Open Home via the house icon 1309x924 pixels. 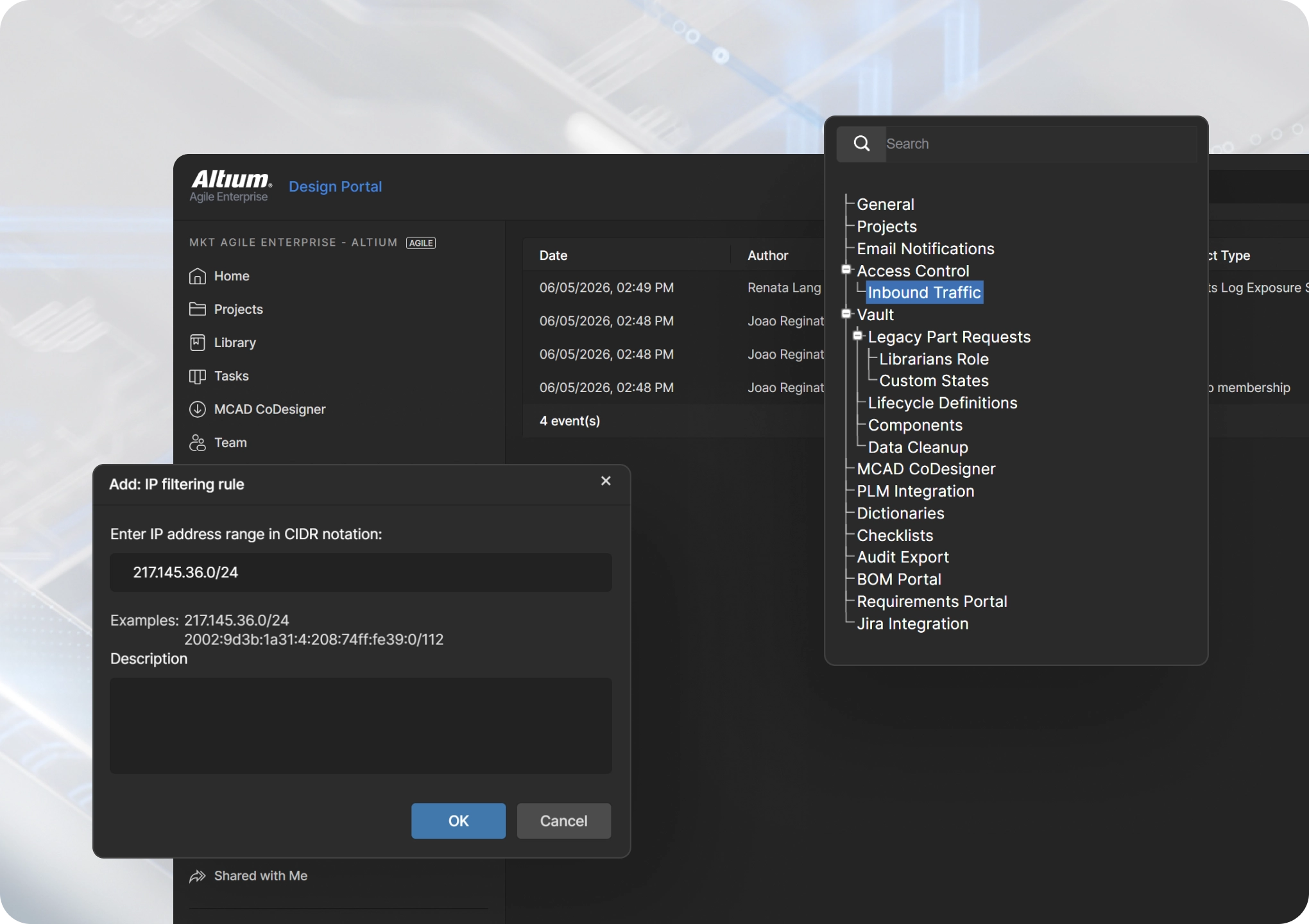(198, 276)
